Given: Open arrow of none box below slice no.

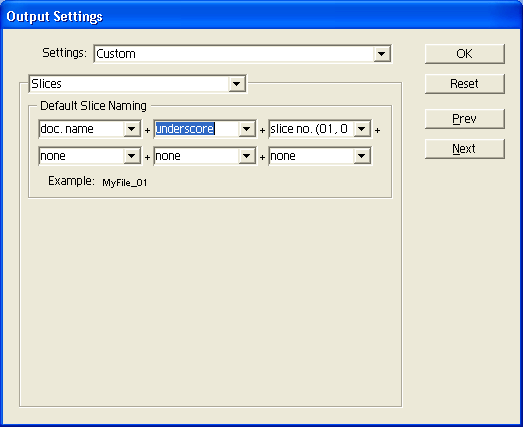Looking at the screenshot, I should coord(362,156).
